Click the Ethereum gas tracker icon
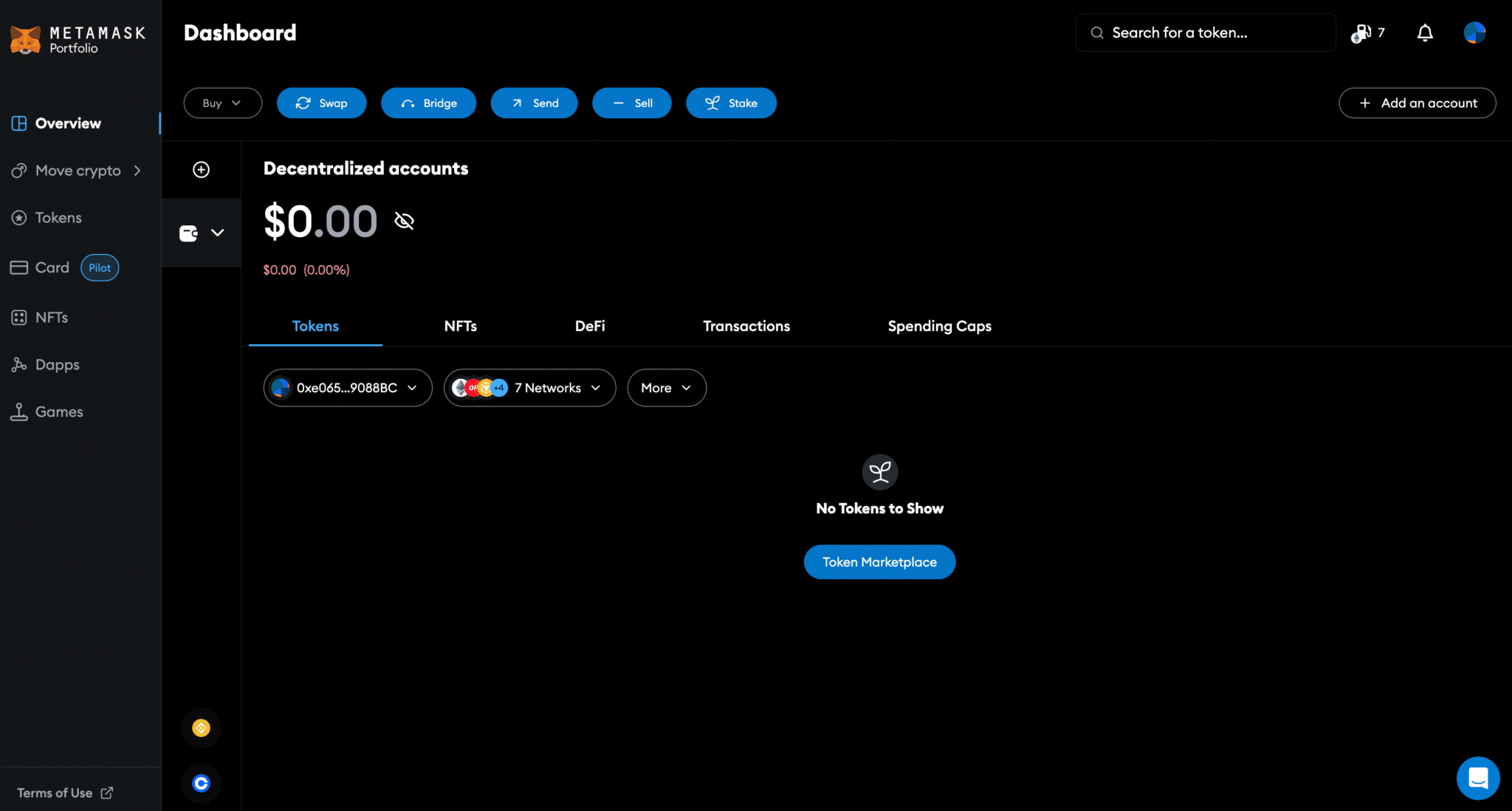 pyautogui.click(x=1361, y=32)
